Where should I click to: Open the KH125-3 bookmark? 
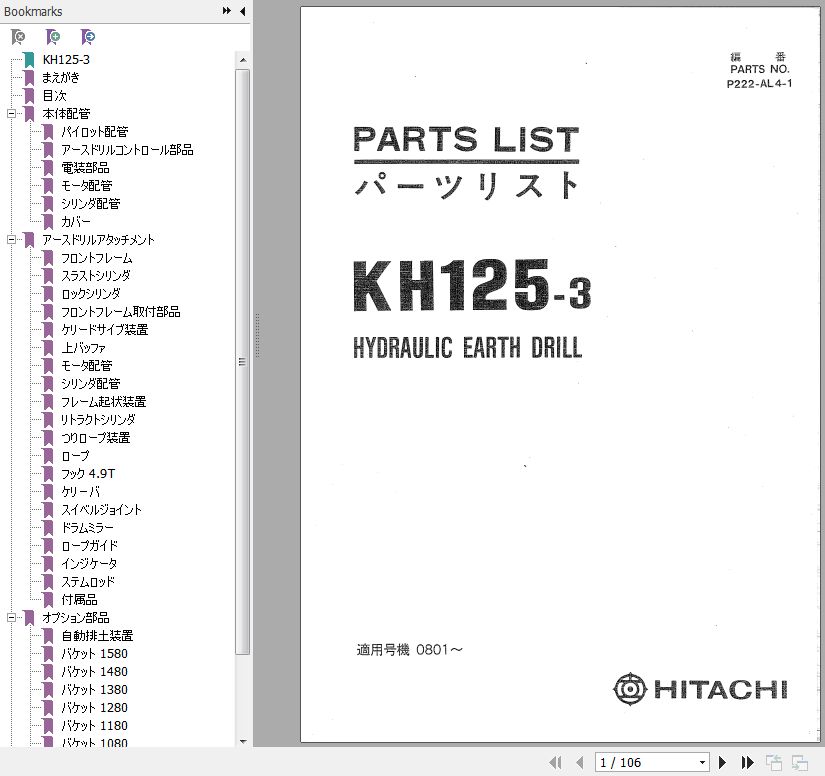pyautogui.click(x=66, y=59)
